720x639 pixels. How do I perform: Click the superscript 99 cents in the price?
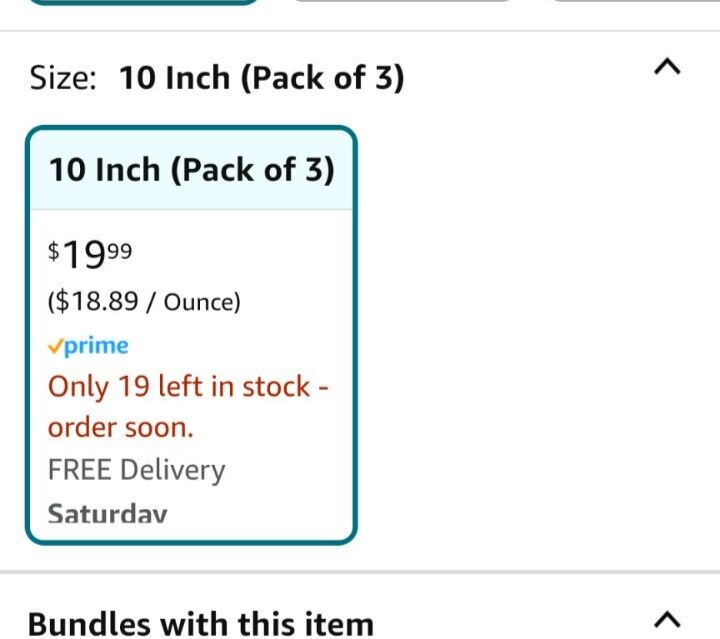tap(119, 248)
